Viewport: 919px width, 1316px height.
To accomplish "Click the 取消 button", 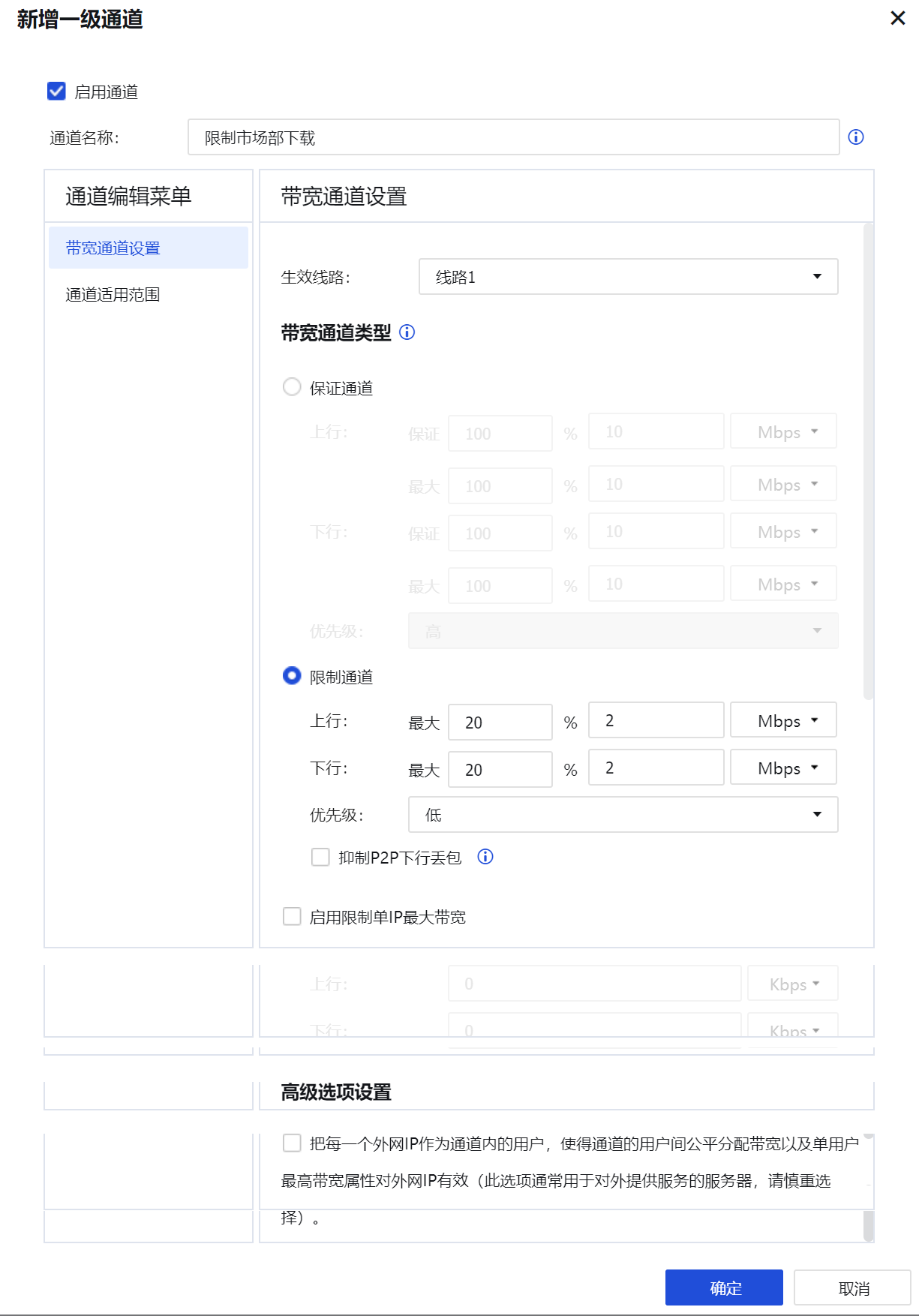I will pyautogui.click(x=852, y=1287).
